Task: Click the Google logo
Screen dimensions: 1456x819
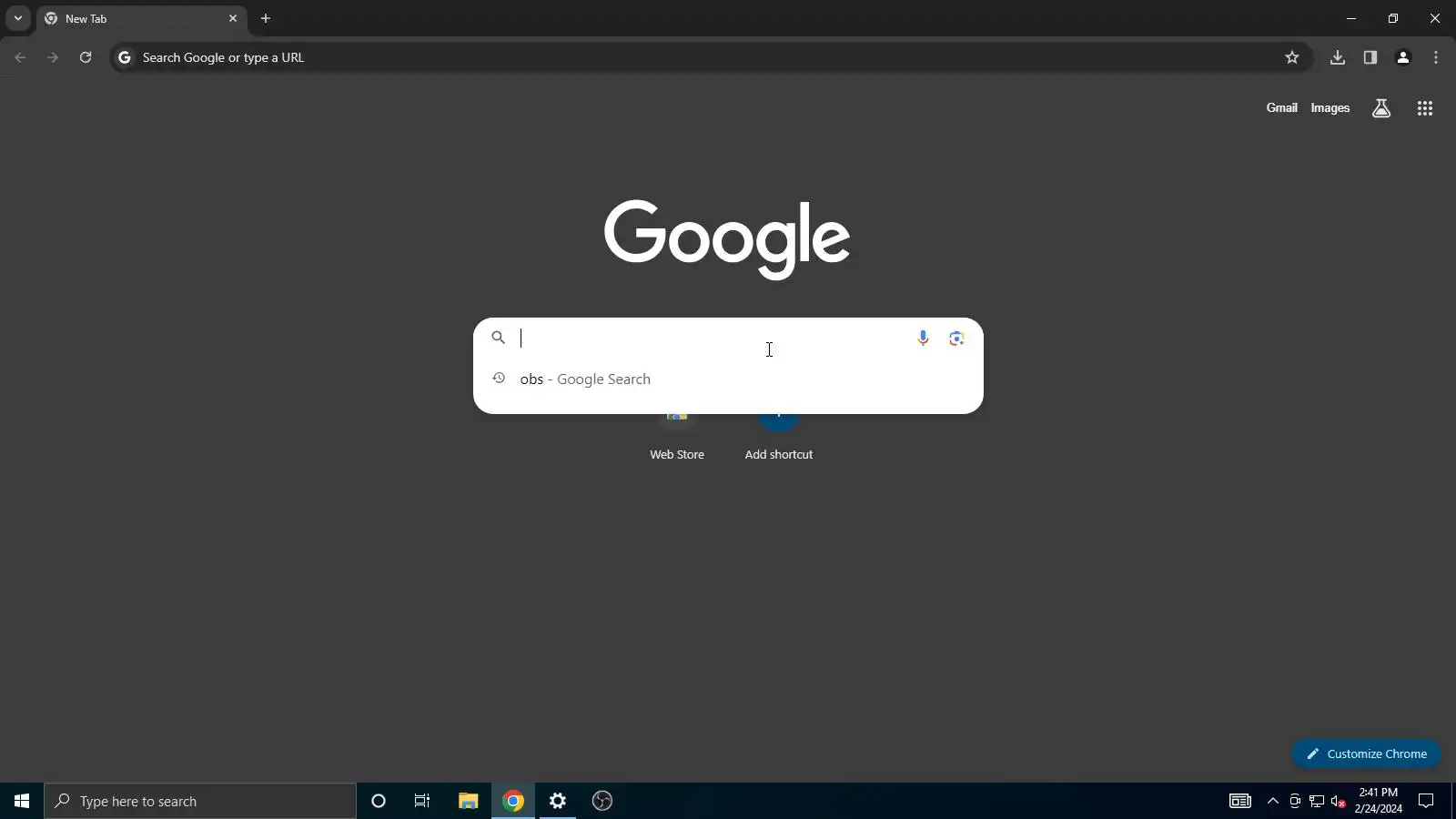Action: click(x=727, y=238)
